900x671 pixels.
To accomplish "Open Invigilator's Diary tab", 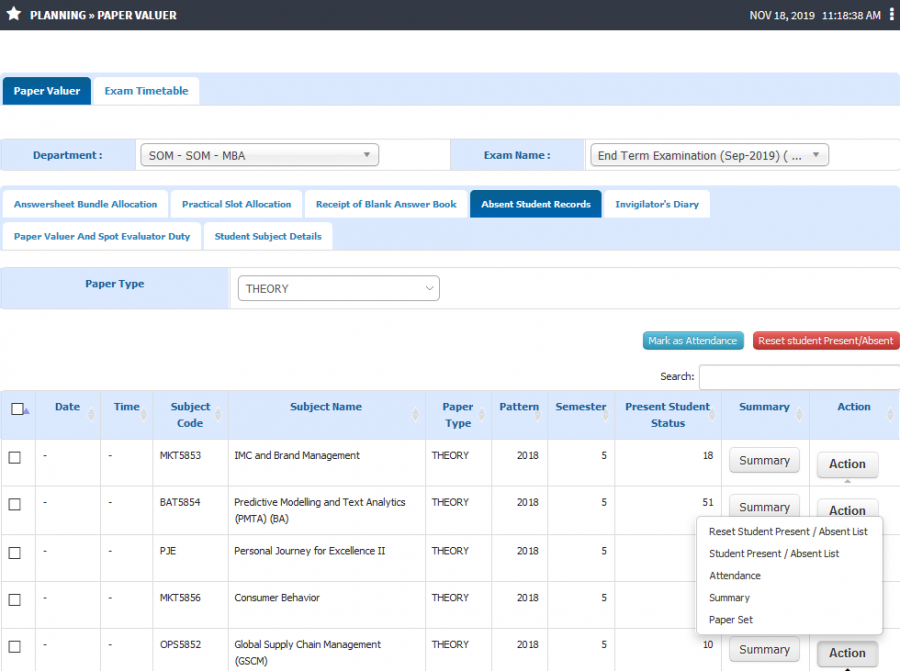I will [657, 204].
